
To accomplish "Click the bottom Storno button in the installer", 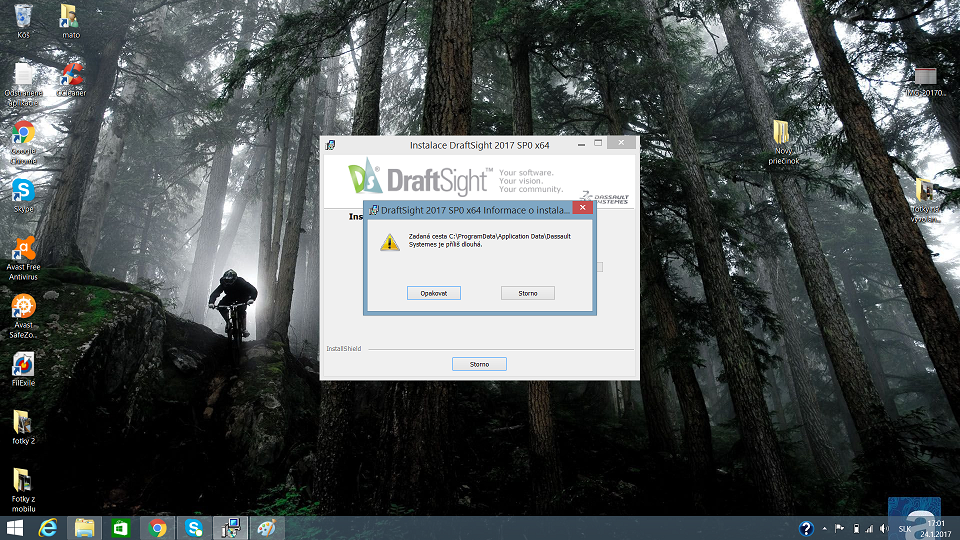I will click(479, 364).
